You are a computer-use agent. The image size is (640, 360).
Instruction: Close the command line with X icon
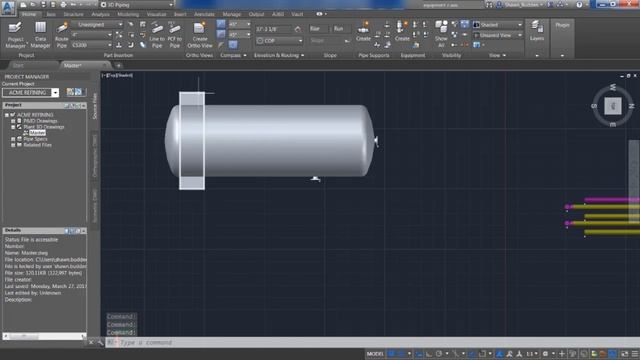pos(91,342)
